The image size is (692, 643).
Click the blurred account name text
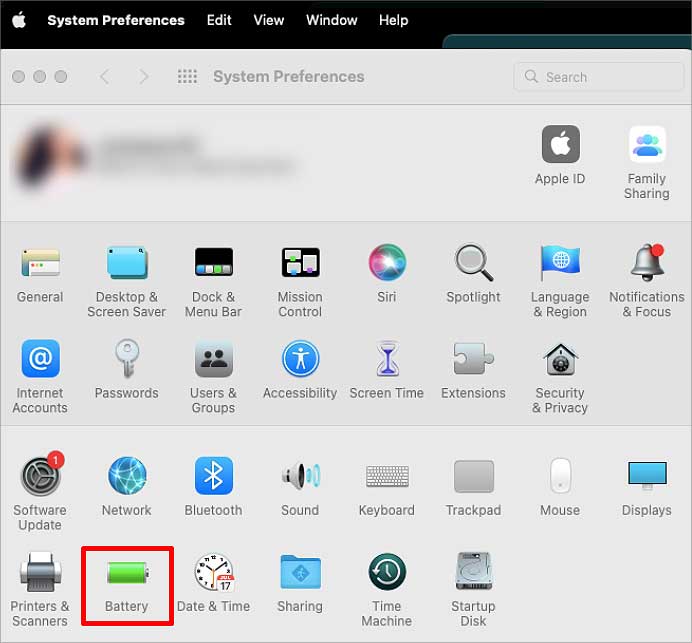[150, 144]
